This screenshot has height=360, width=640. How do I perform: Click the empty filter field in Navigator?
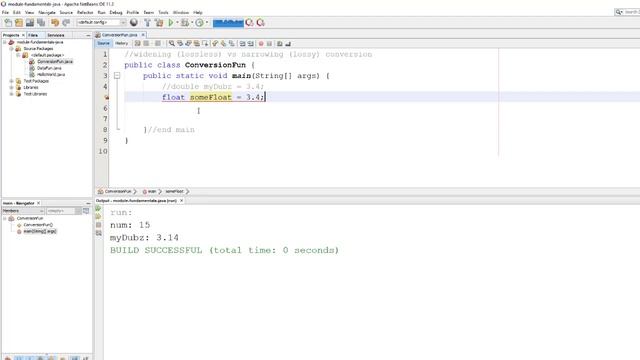tap(61, 211)
